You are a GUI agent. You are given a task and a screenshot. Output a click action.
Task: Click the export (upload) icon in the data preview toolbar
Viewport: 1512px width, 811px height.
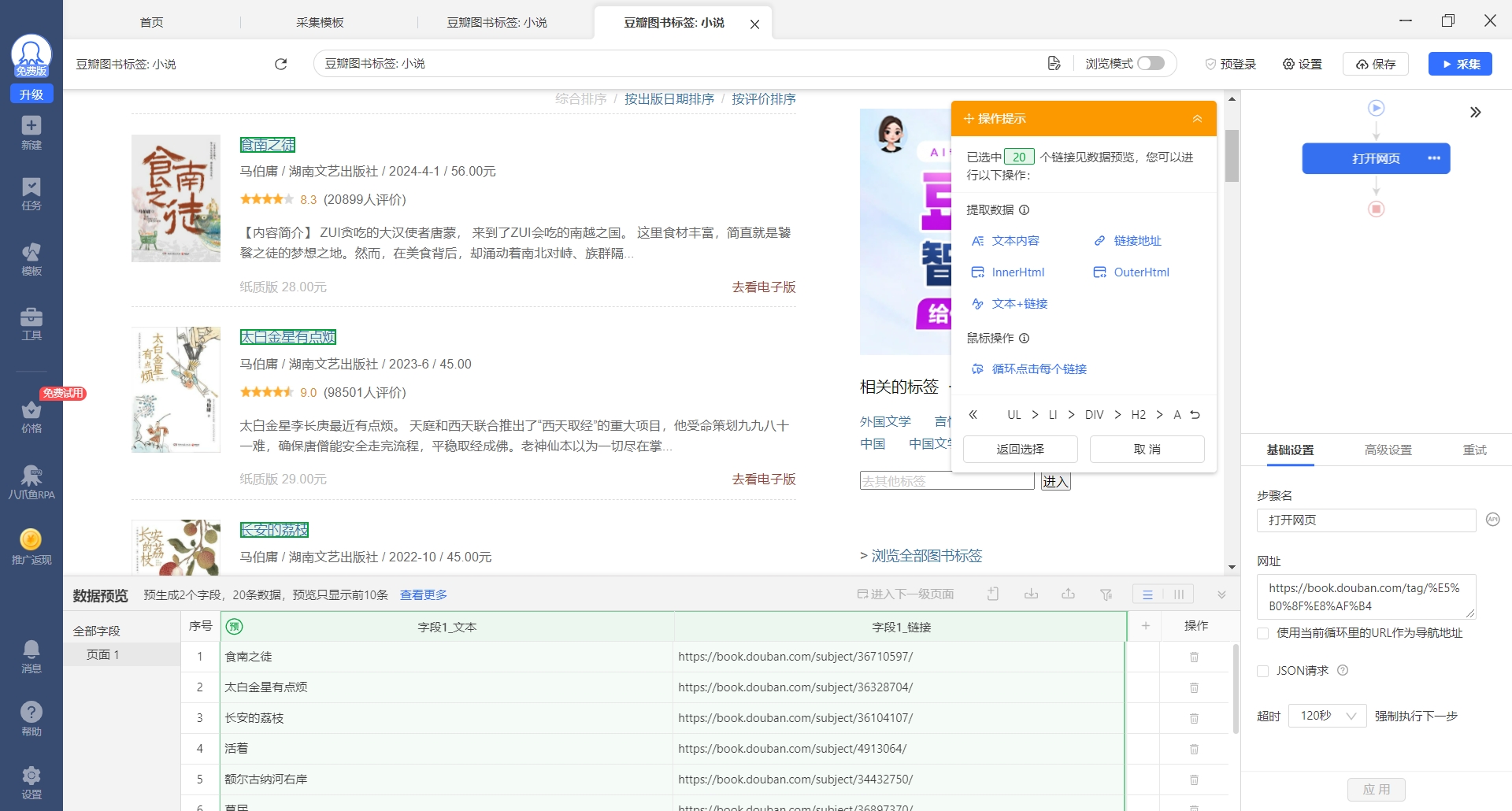[x=1068, y=594]
